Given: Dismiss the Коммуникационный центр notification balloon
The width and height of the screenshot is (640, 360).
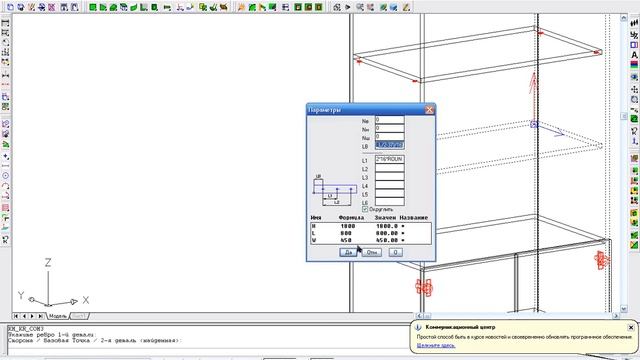Looking at the screenshot, I should 631,327.
